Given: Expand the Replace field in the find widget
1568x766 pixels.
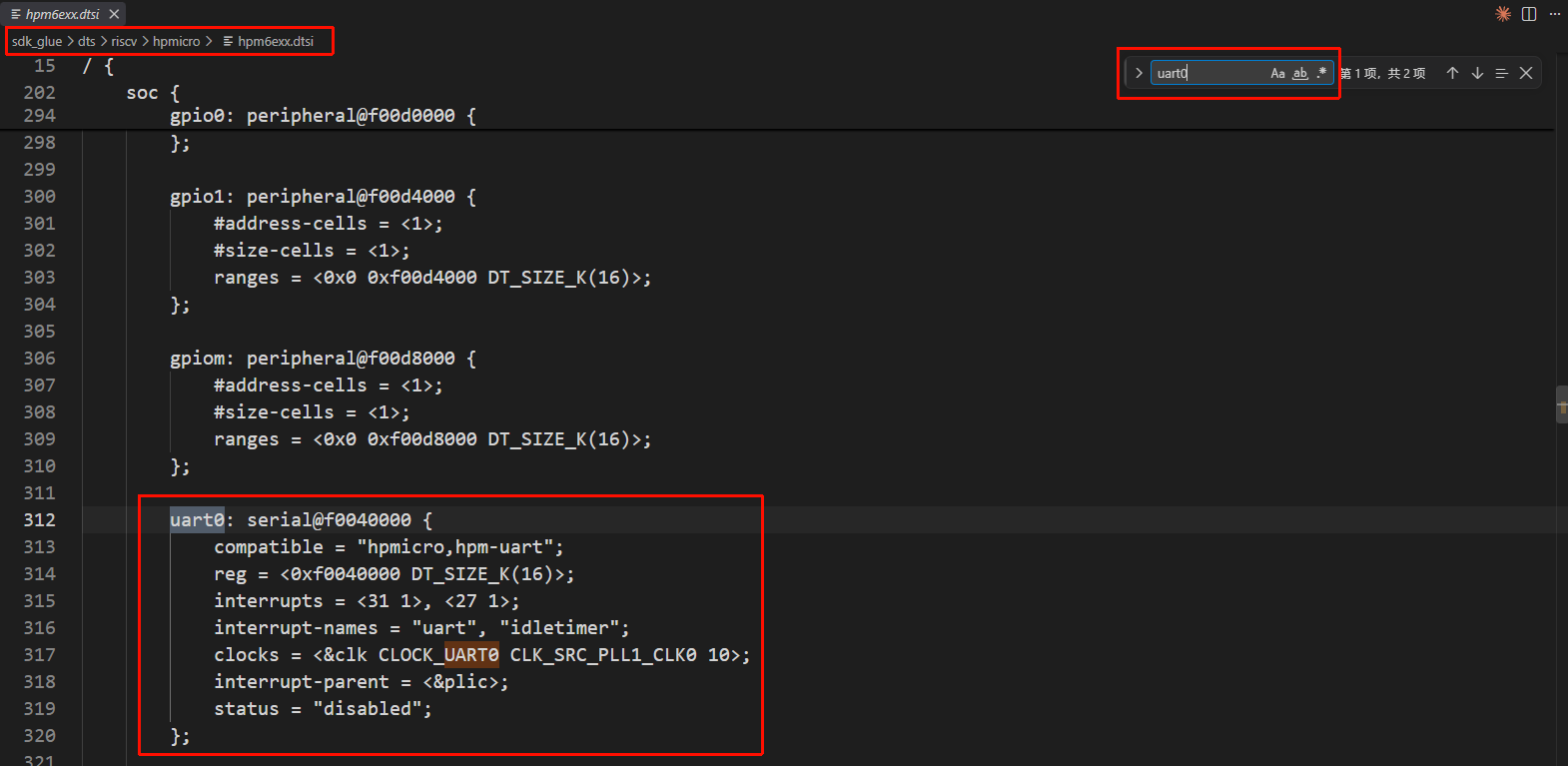Looking at the screenshot, I should coord(1139,73).
